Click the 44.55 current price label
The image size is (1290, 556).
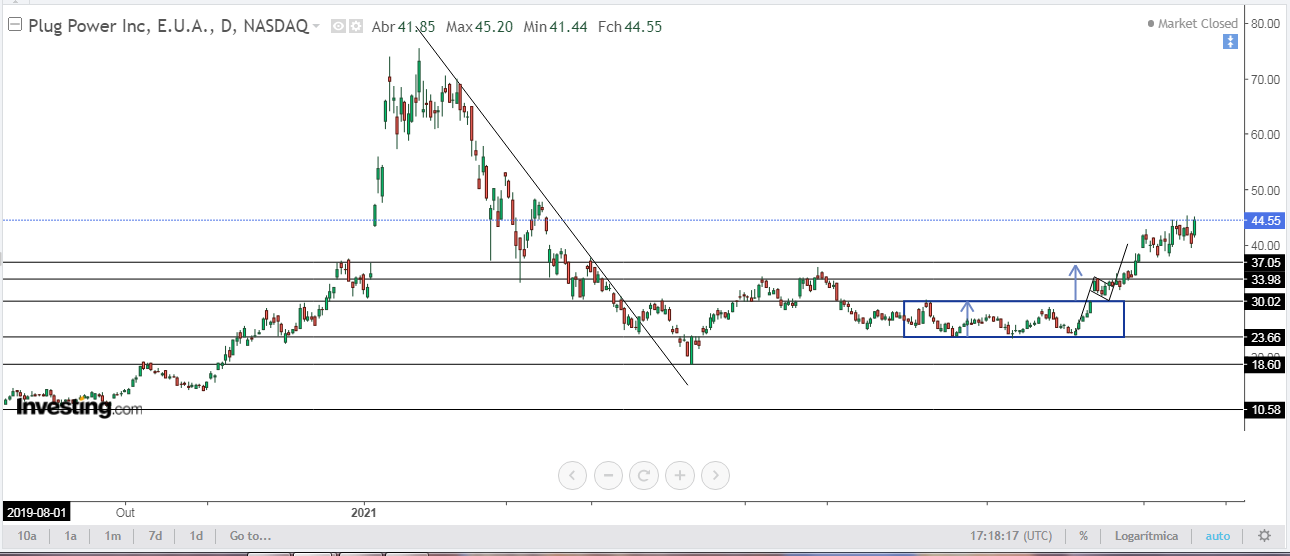1266,220
